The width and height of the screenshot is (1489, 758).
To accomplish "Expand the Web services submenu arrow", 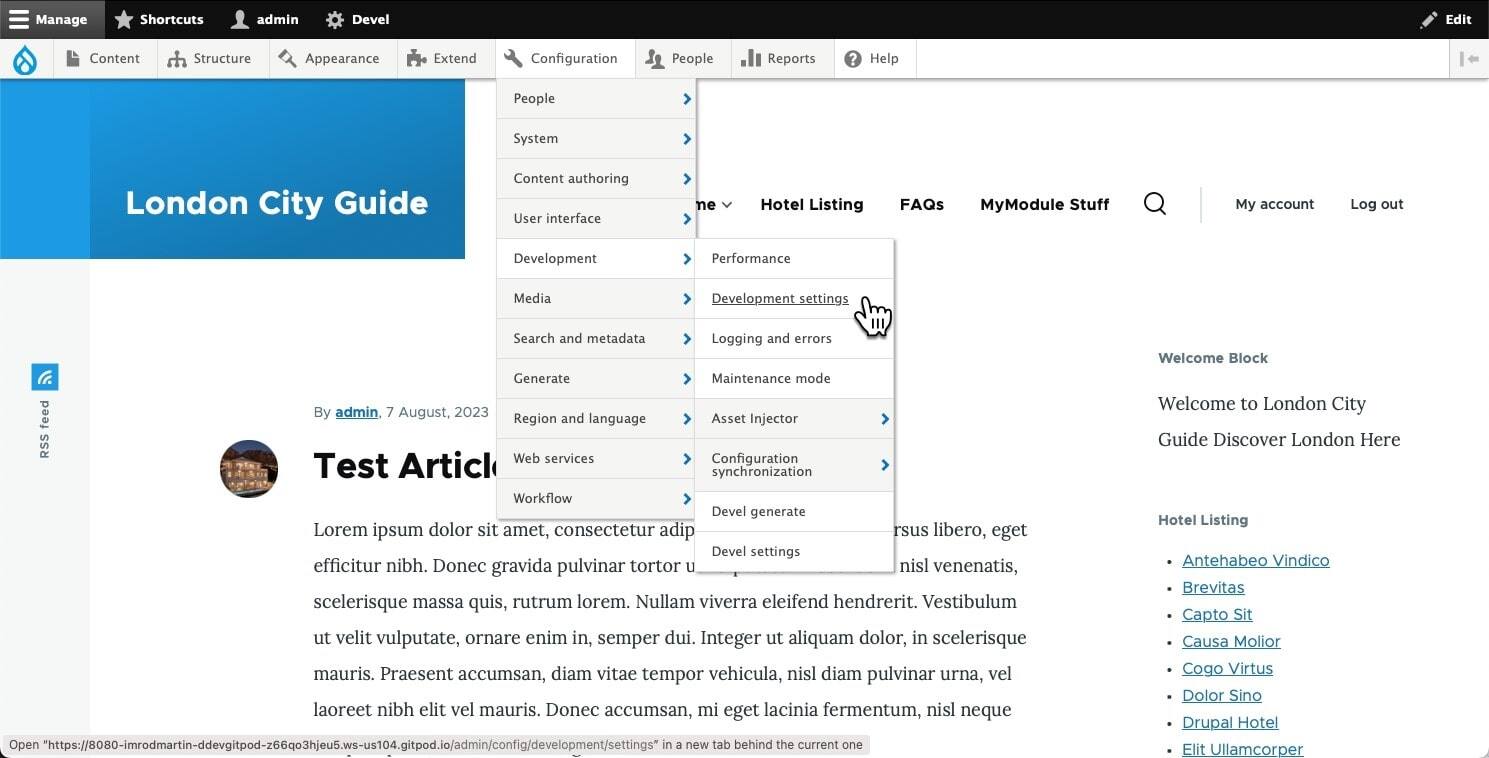I will pos(687,459).
